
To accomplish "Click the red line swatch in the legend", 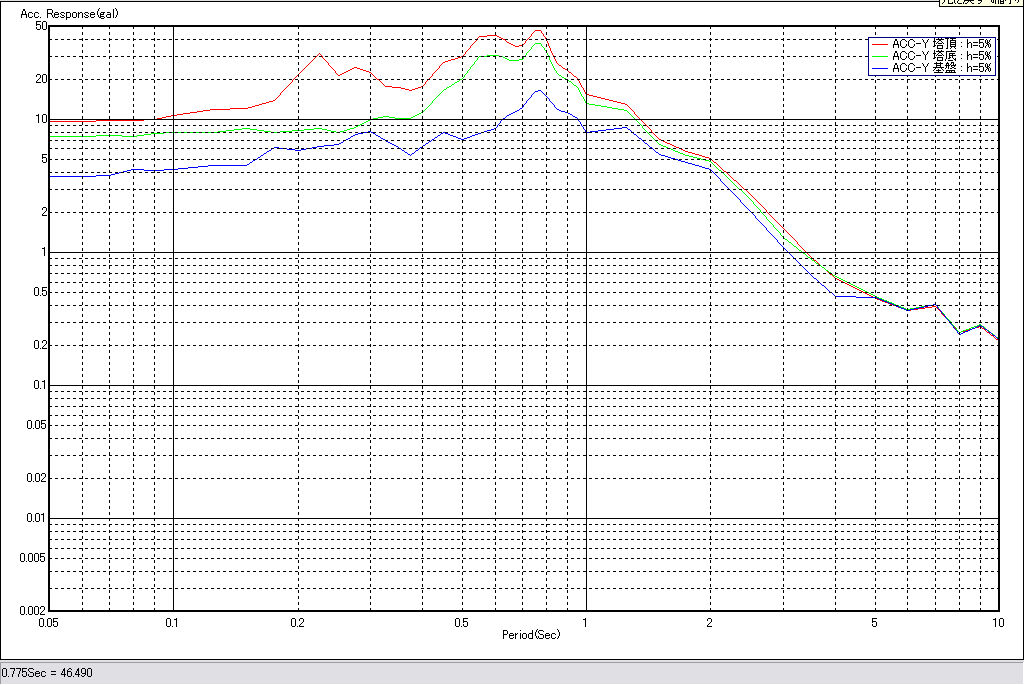I will (x=879, y=45).
